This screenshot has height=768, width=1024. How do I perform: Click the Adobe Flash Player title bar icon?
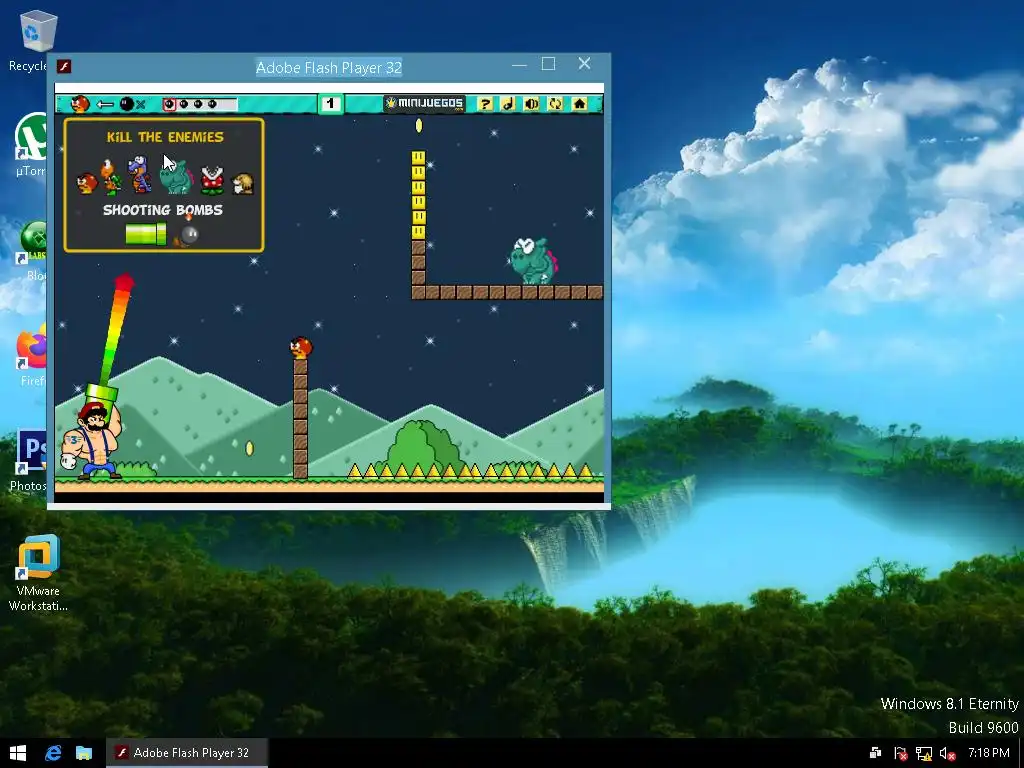64,66
